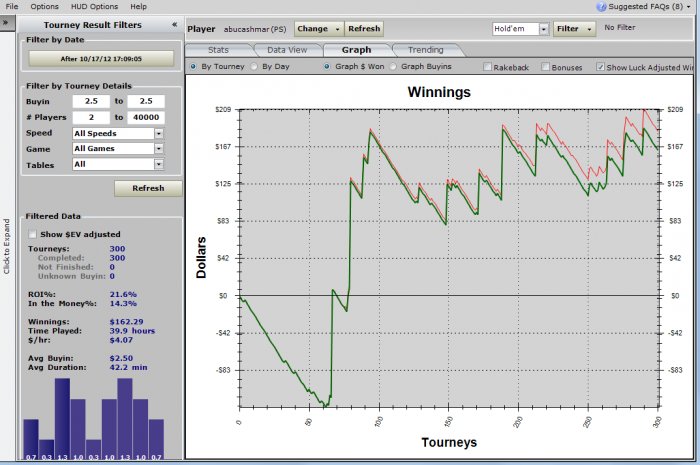Expand the collapsed left sidebar arrow
The width and height of the screenshot is (700, 465).
click(6, 22)
